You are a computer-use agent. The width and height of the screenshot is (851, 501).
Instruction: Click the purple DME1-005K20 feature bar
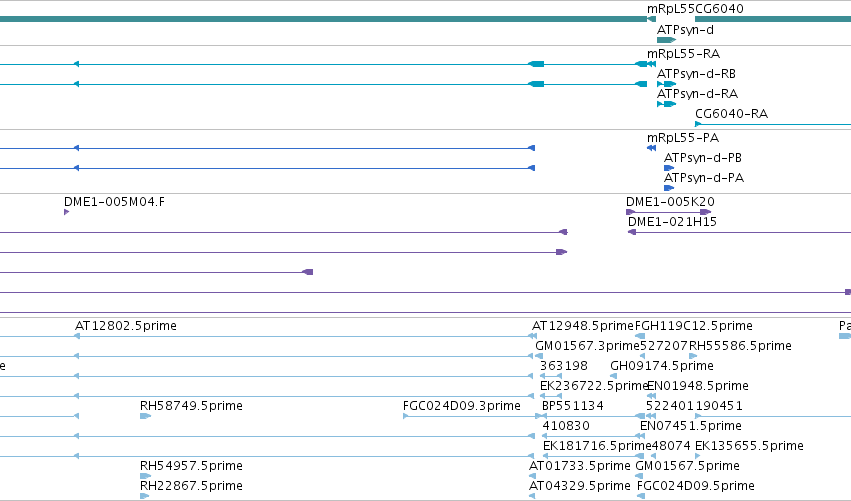coord(668,212)
